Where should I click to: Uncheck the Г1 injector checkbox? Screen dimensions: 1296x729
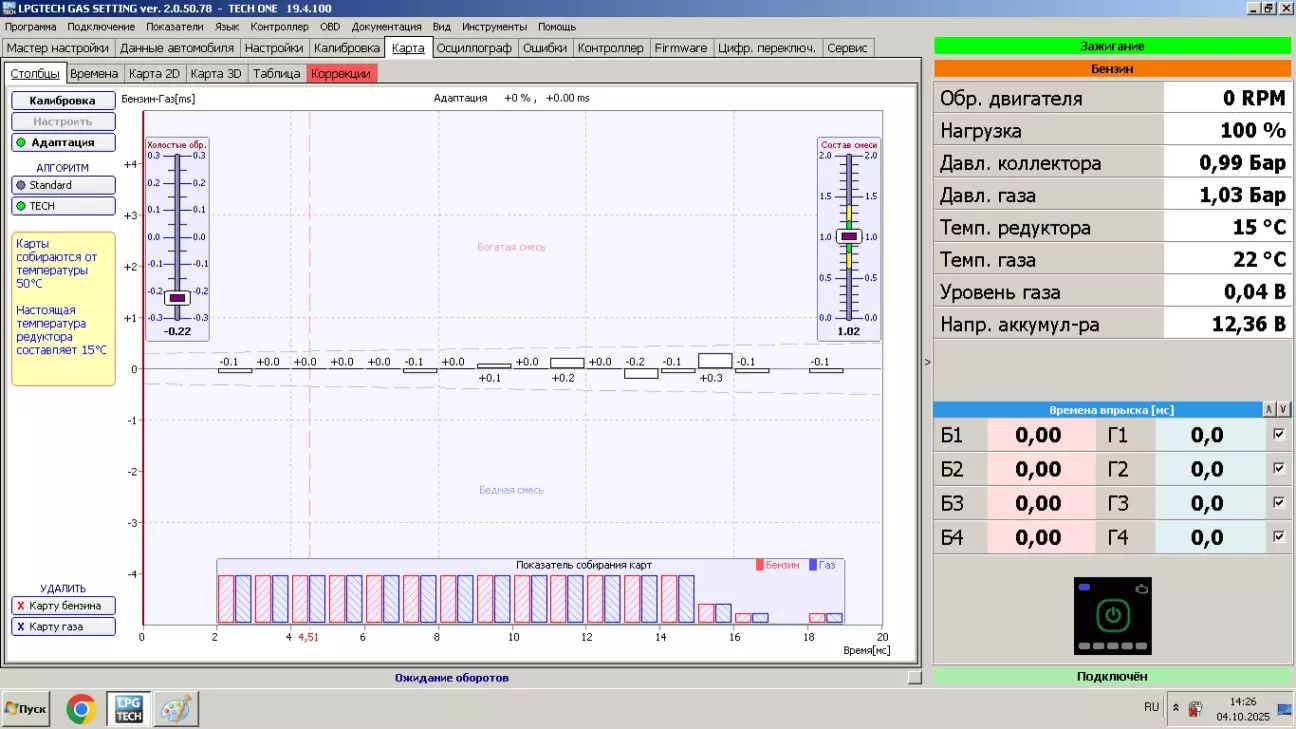point(1278,435)
